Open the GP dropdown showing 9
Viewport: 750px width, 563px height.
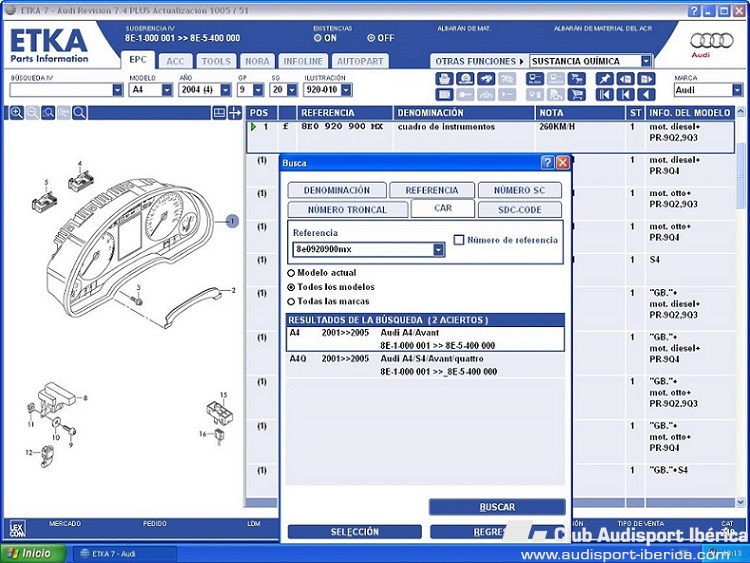258,90
